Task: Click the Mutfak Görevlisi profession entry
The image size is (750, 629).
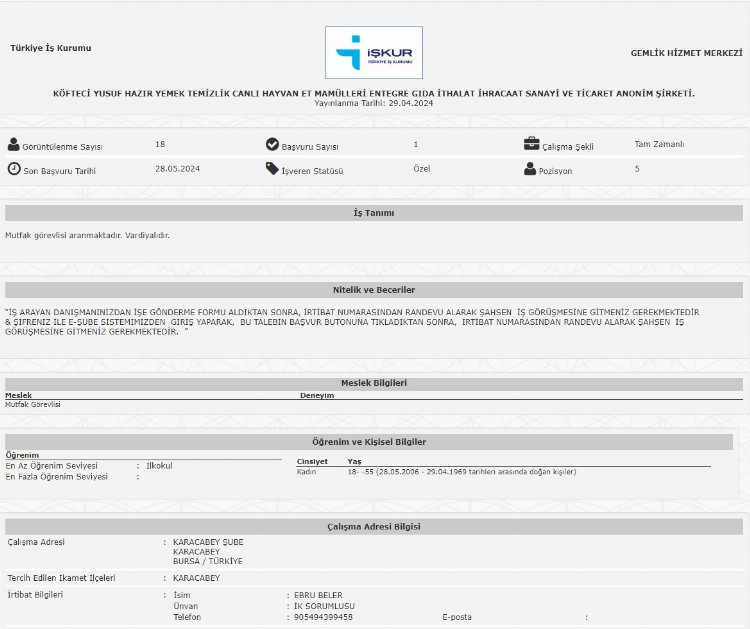Action: point(33,404)
